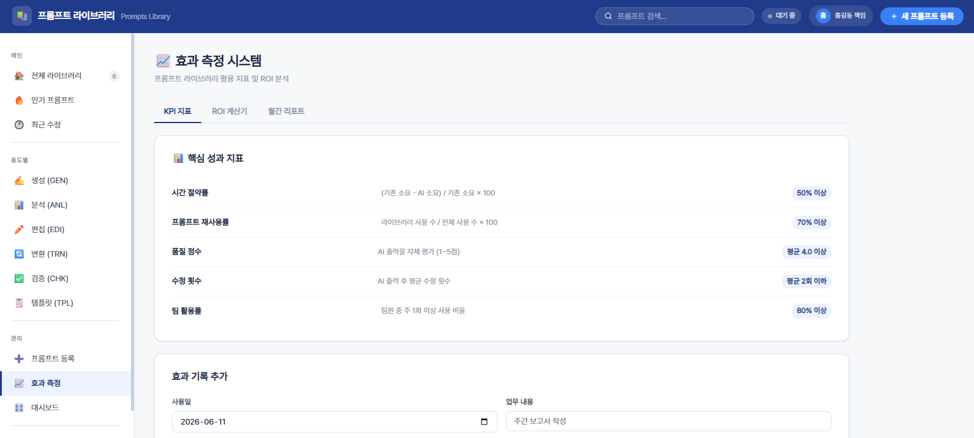Click the text AI 출력물 자체 평가 (1~5점)
The image size is (974, 438).
click(419, 252)
